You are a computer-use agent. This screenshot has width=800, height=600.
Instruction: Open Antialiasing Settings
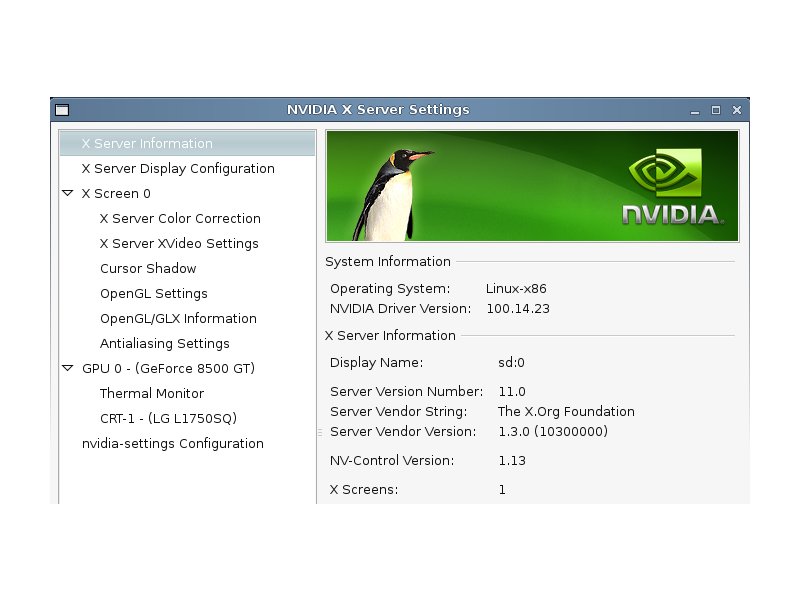point(164,343)
